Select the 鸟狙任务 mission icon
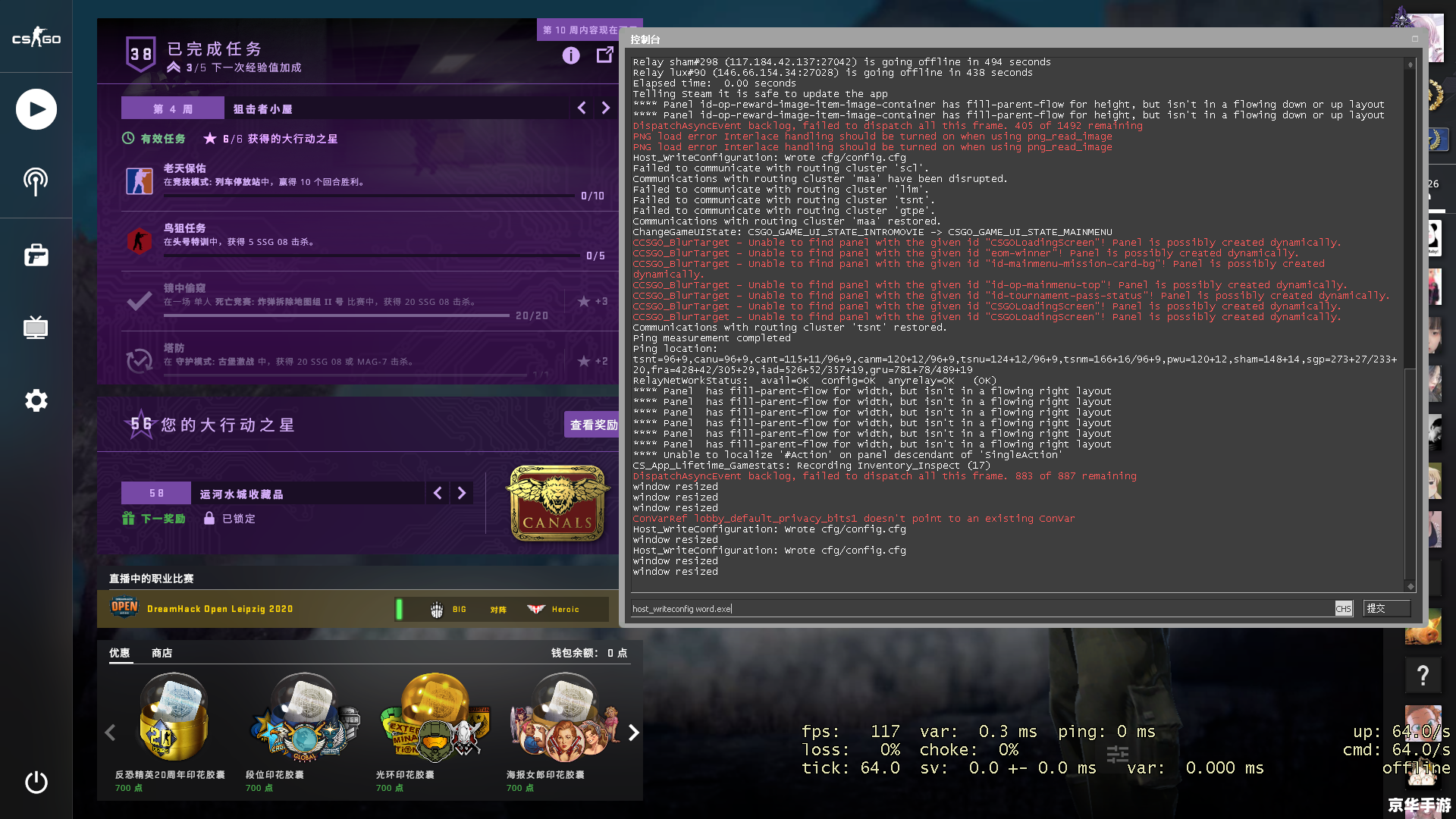Viewport: 1456px width, 819px height. (140, 241)
